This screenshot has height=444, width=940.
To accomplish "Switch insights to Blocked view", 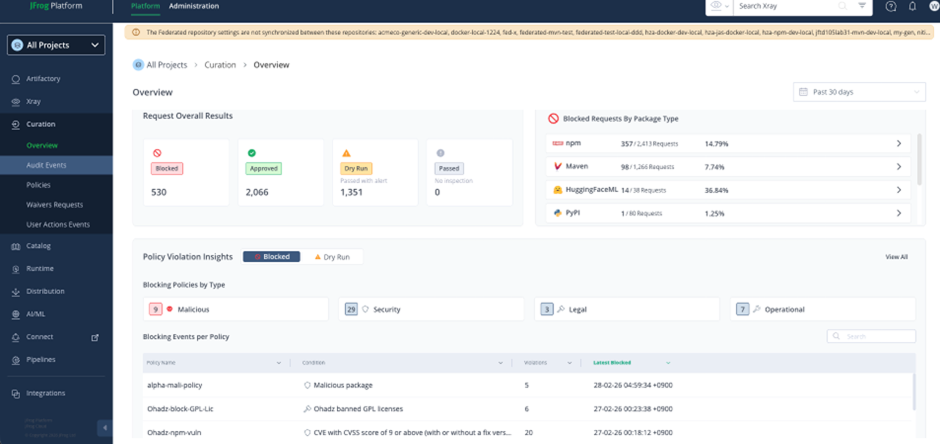I will 271,257.
